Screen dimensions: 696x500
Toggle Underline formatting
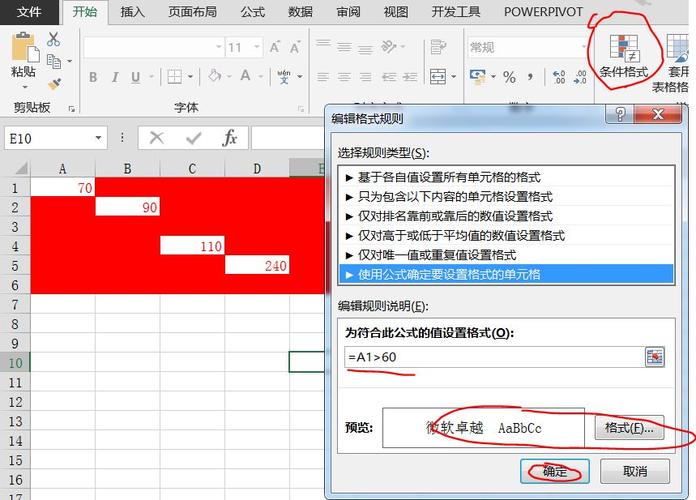coord(135,77)
